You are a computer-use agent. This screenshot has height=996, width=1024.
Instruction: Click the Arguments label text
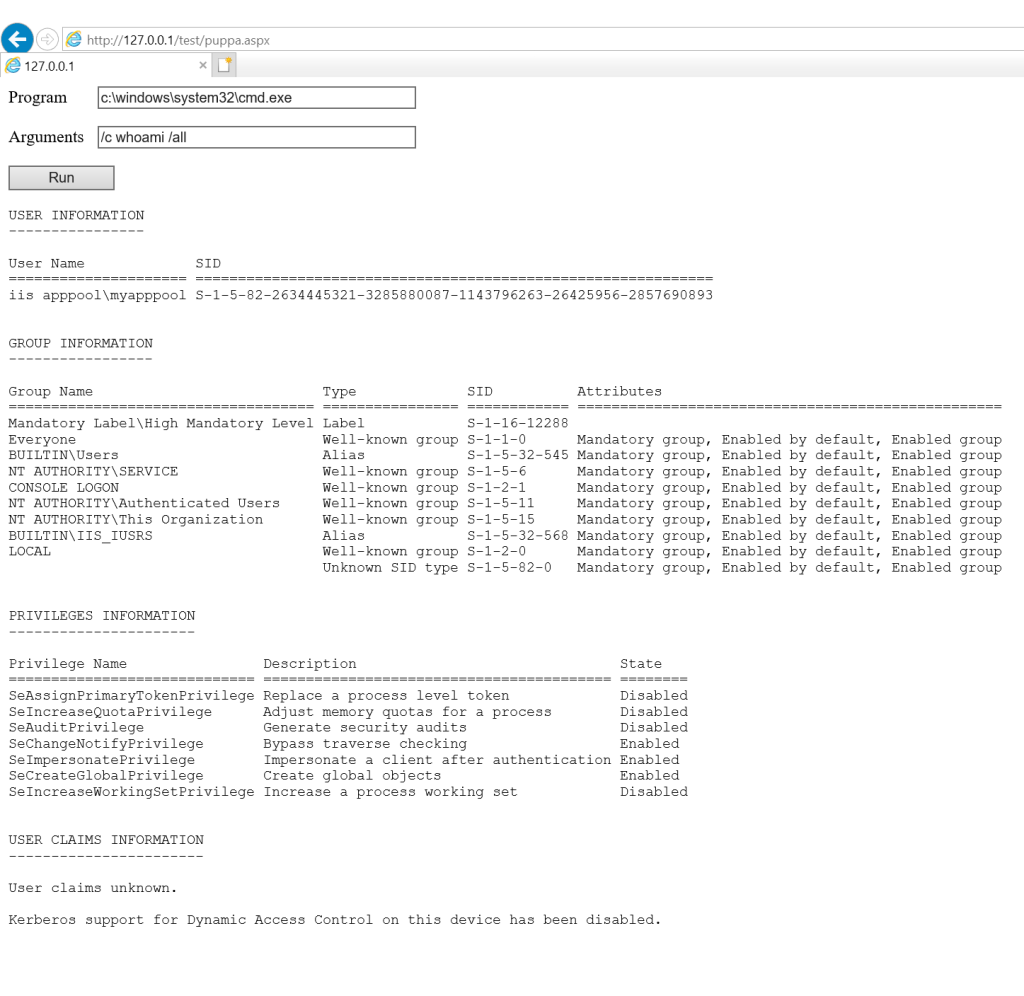[46, 137]
